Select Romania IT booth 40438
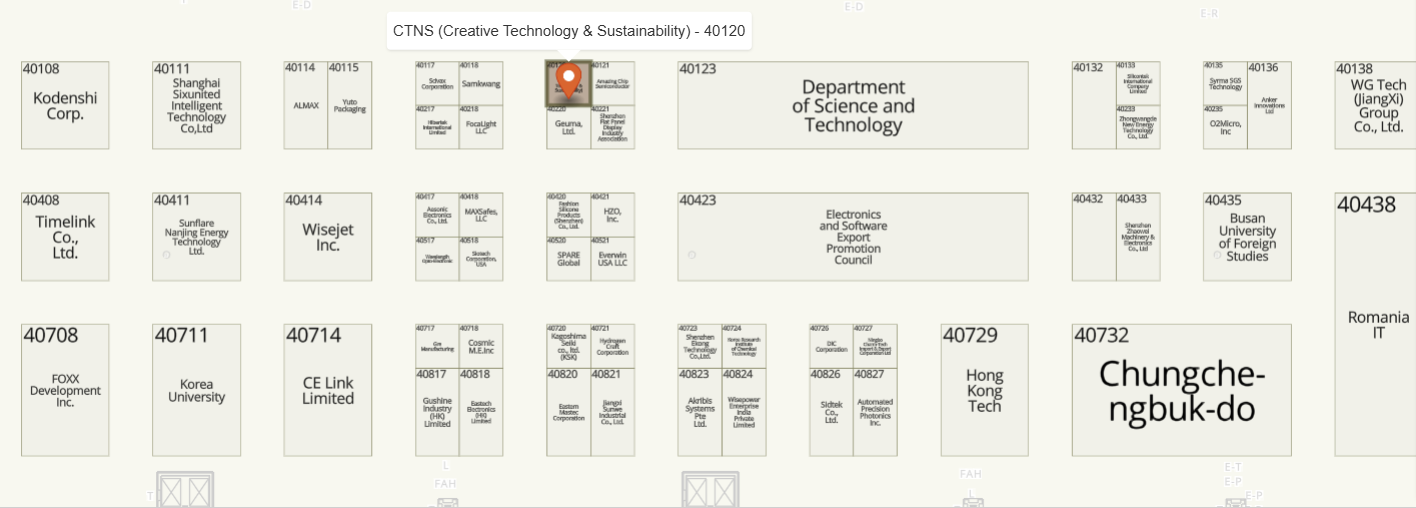 [x=1375, y=324]
